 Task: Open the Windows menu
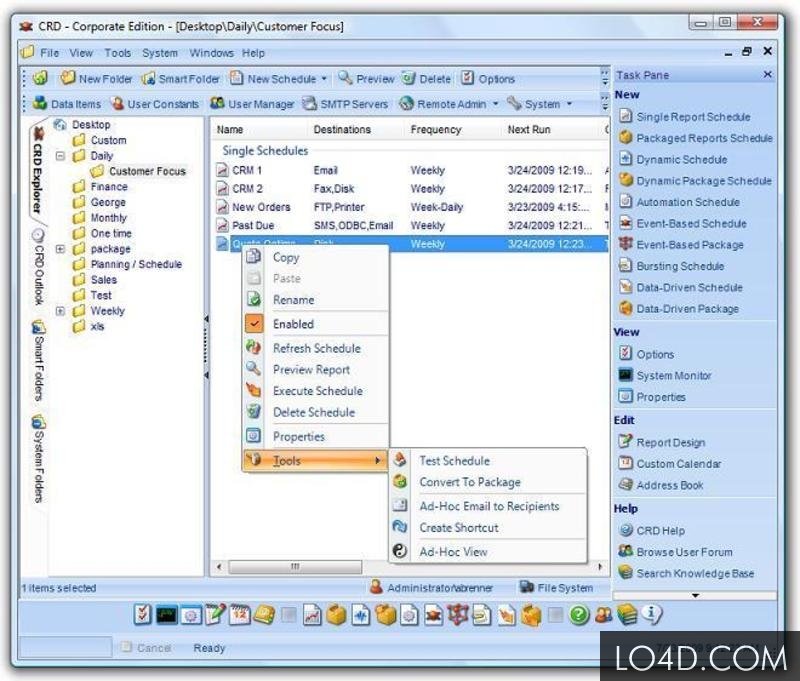[211, 53]
